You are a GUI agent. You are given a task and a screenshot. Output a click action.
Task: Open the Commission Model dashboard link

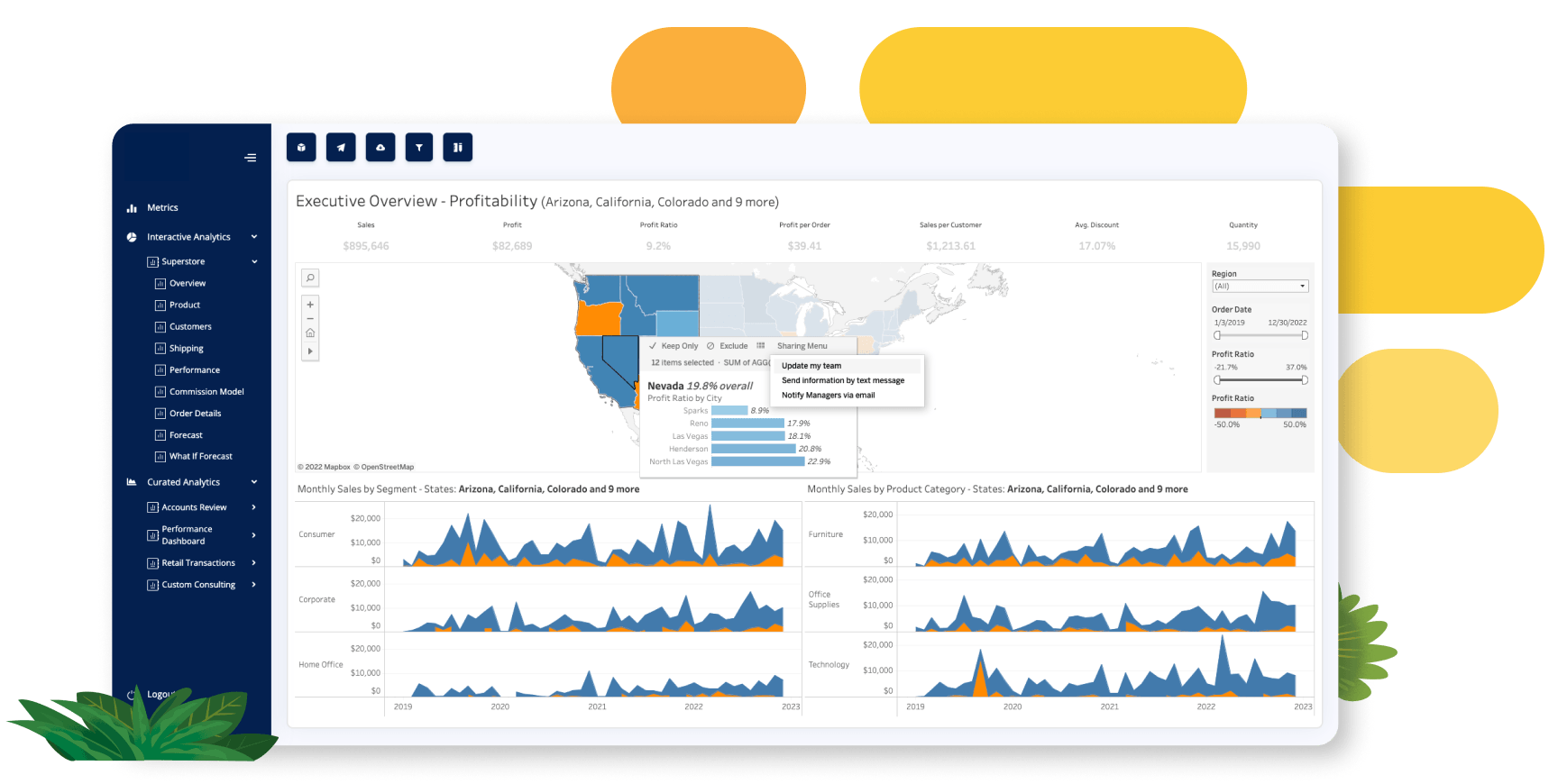coord(206,392)
